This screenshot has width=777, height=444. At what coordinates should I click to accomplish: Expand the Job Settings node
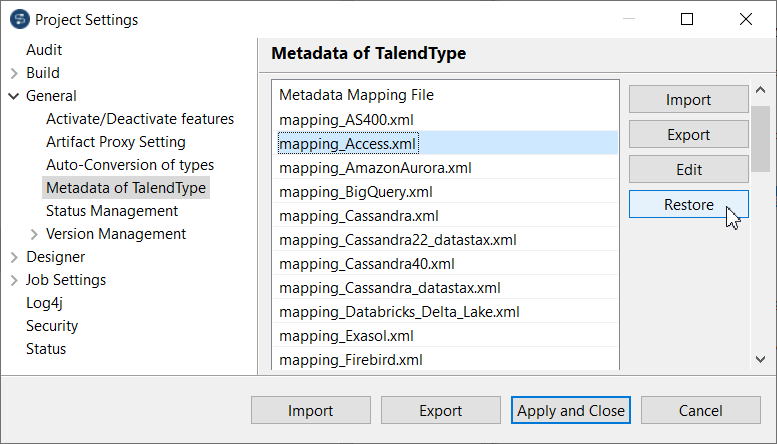click(14, 280)
